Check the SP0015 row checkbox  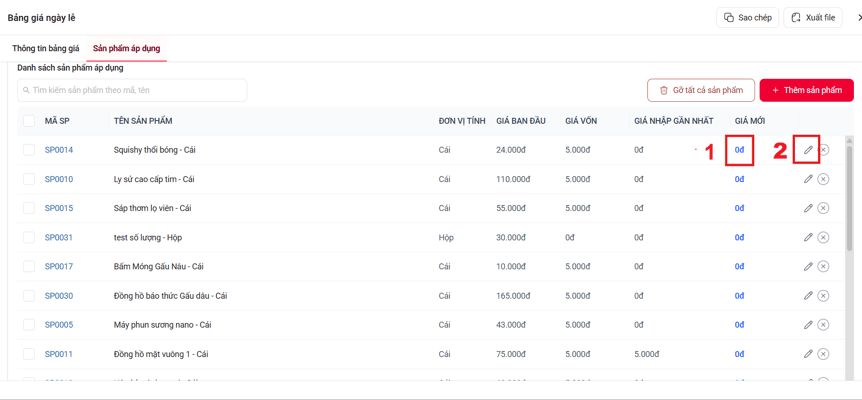pyautogui.click(x=29, y=208)
